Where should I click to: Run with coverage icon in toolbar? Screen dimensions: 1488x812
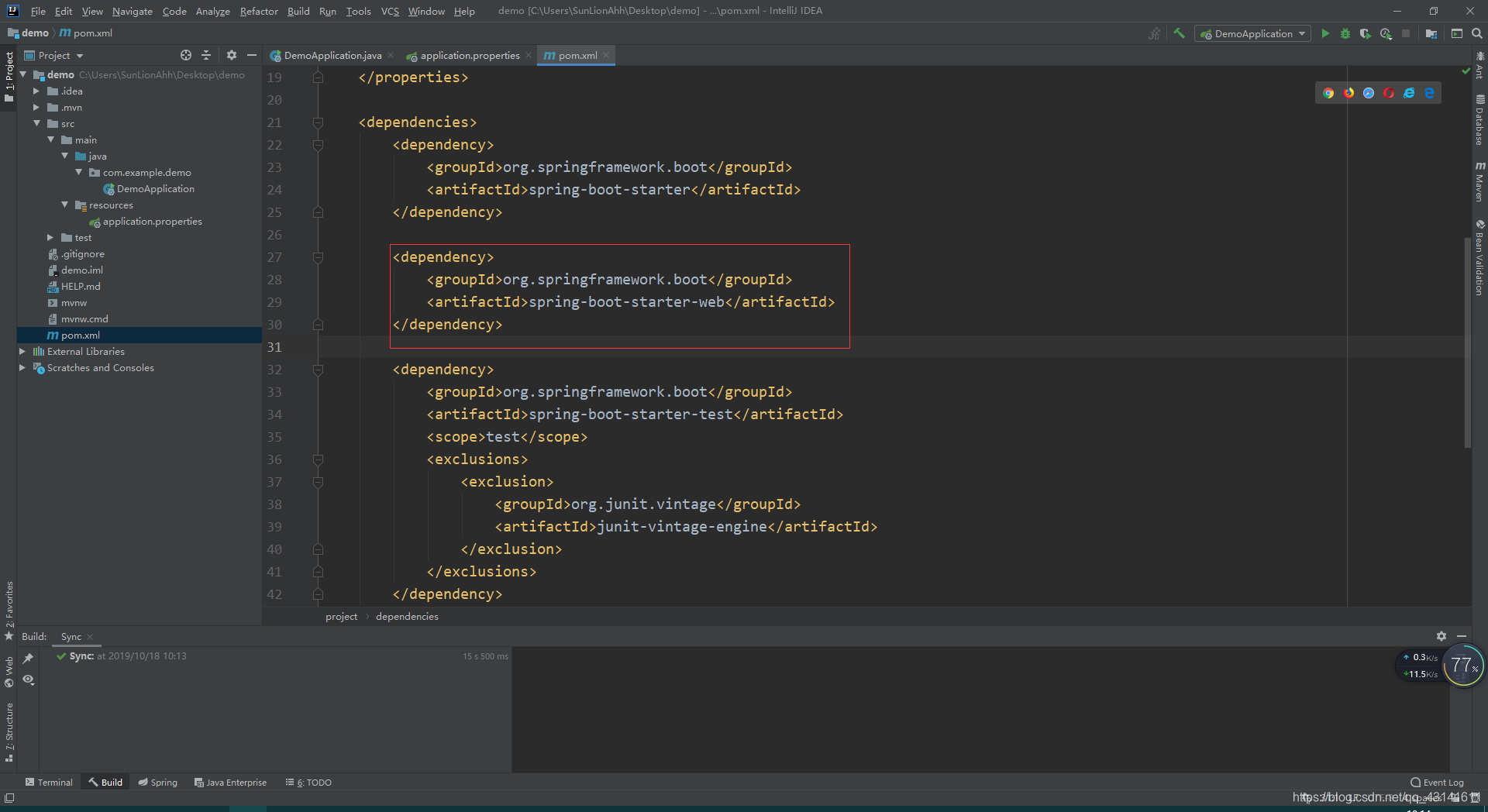(1366, 33)
